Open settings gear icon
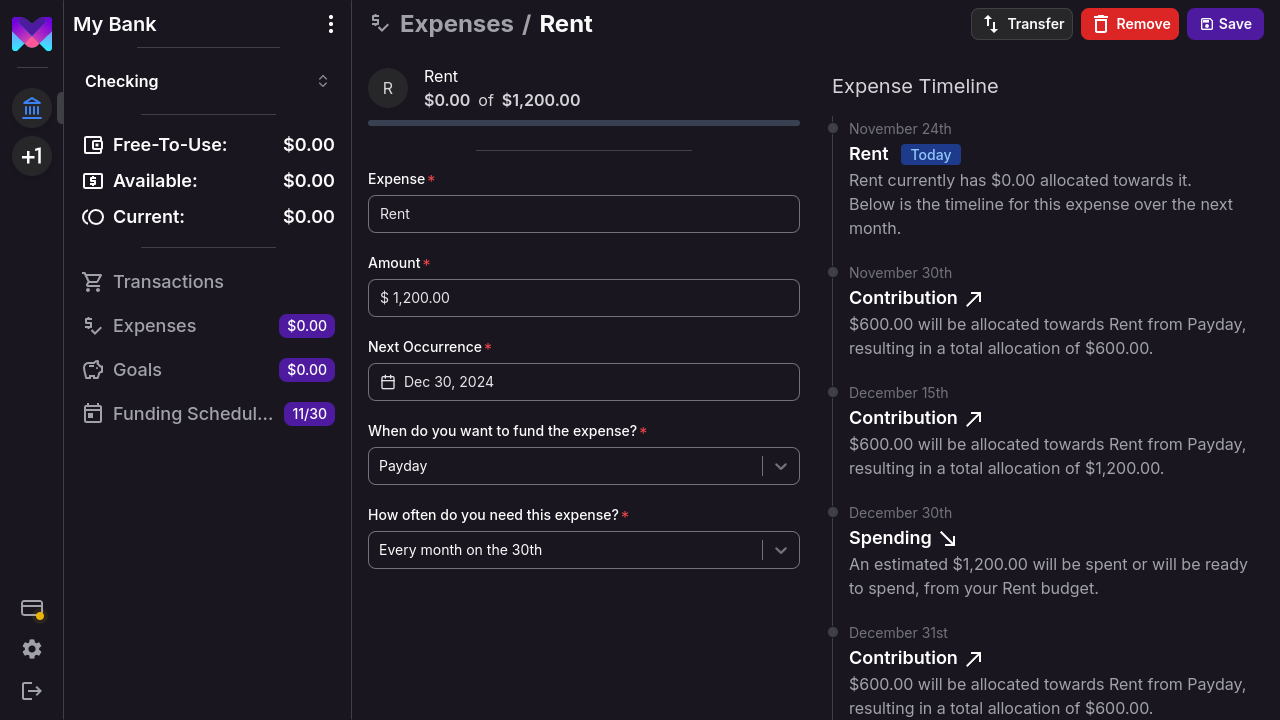Screen dimensions: 1280x720 pyautogui.click(x=32, y=649)
